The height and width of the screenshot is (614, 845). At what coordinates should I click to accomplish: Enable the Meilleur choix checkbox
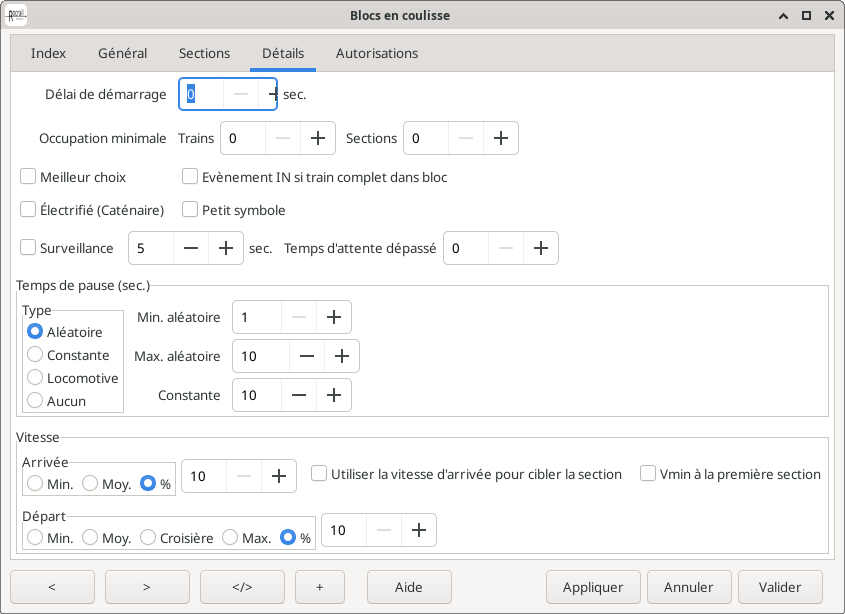[29, 177]
